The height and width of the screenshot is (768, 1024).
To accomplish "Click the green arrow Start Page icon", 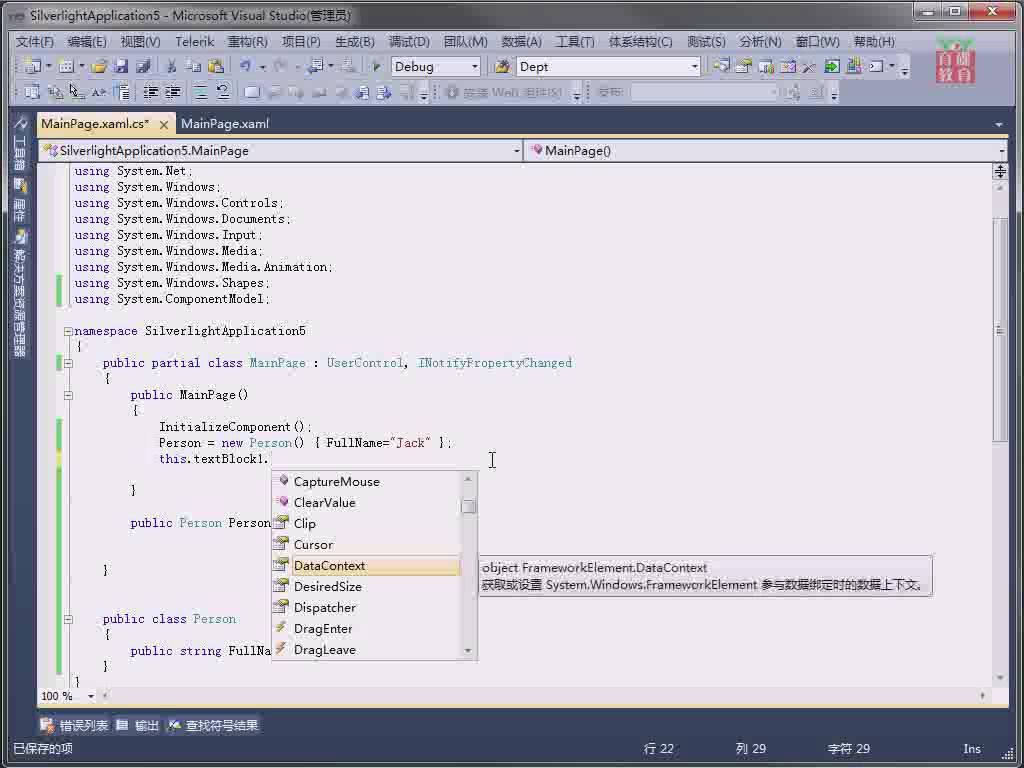I will [831, 66].
